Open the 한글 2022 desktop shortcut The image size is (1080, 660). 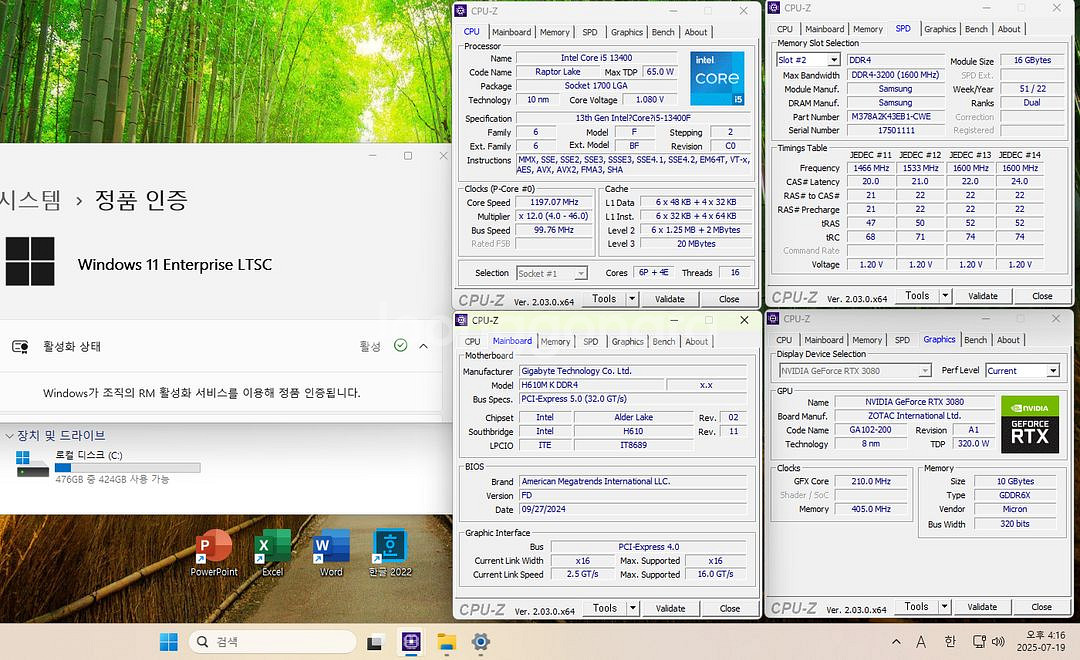(390, 553)
